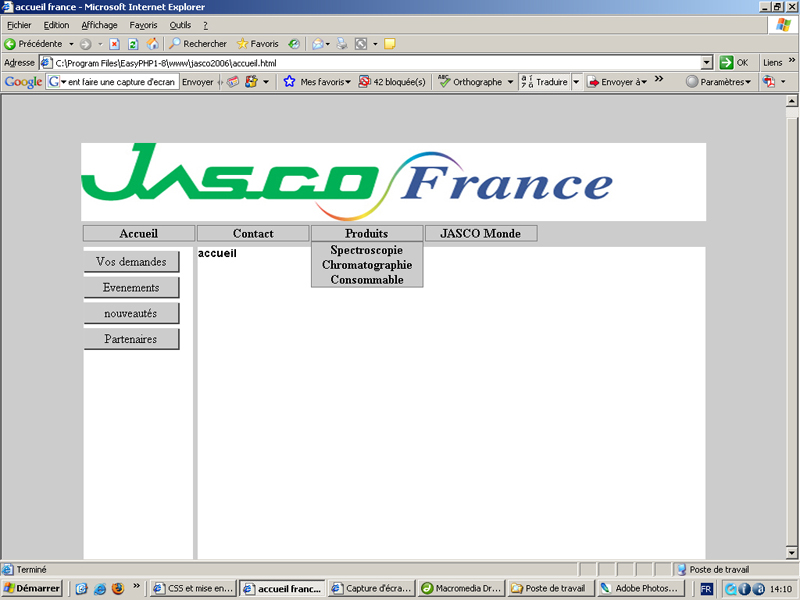This screenshot has width=800, height=600.
Task: Launch Internet Explorer from quick launch
Action: [100, 589]
